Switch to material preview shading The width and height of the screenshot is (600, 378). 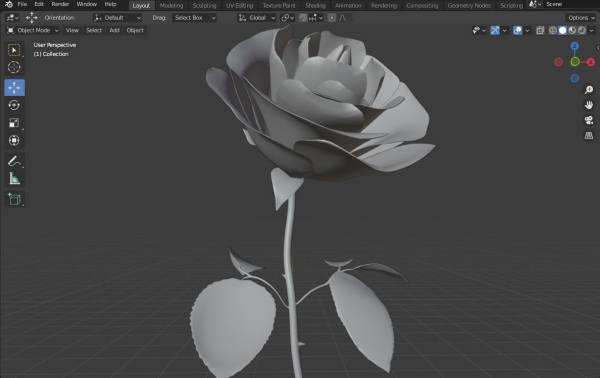(572, 30)
